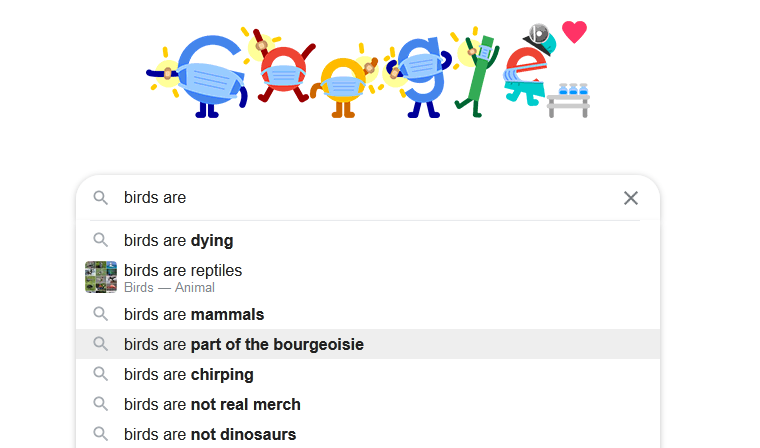Open the Birds animal thumbnail image

coord(101,277)
